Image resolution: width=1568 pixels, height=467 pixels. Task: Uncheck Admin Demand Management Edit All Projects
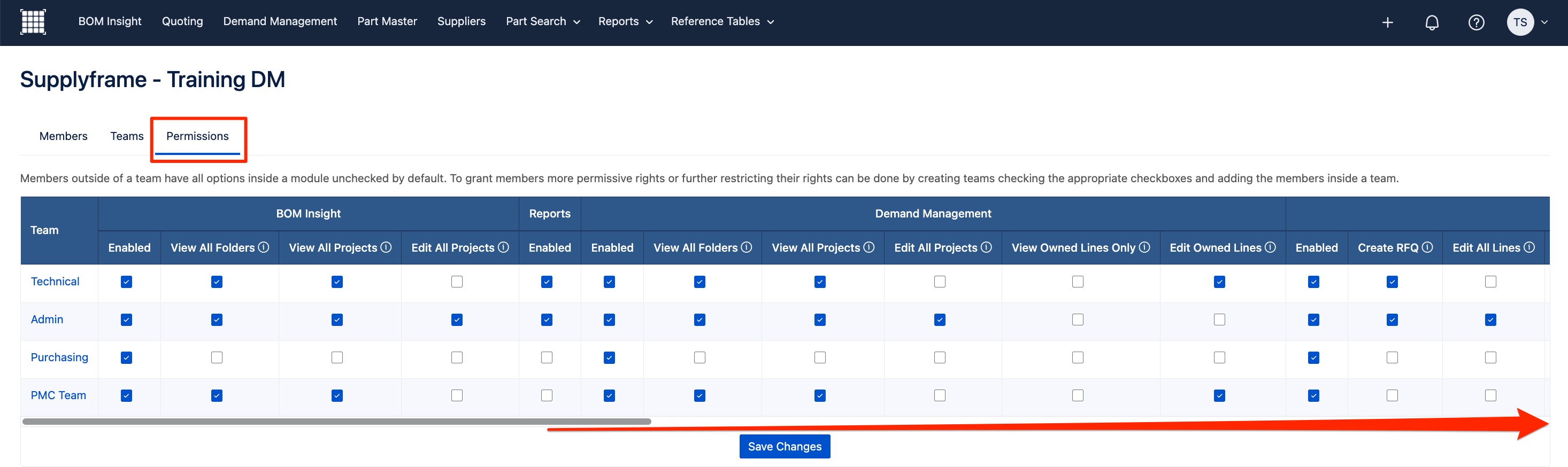941,320
